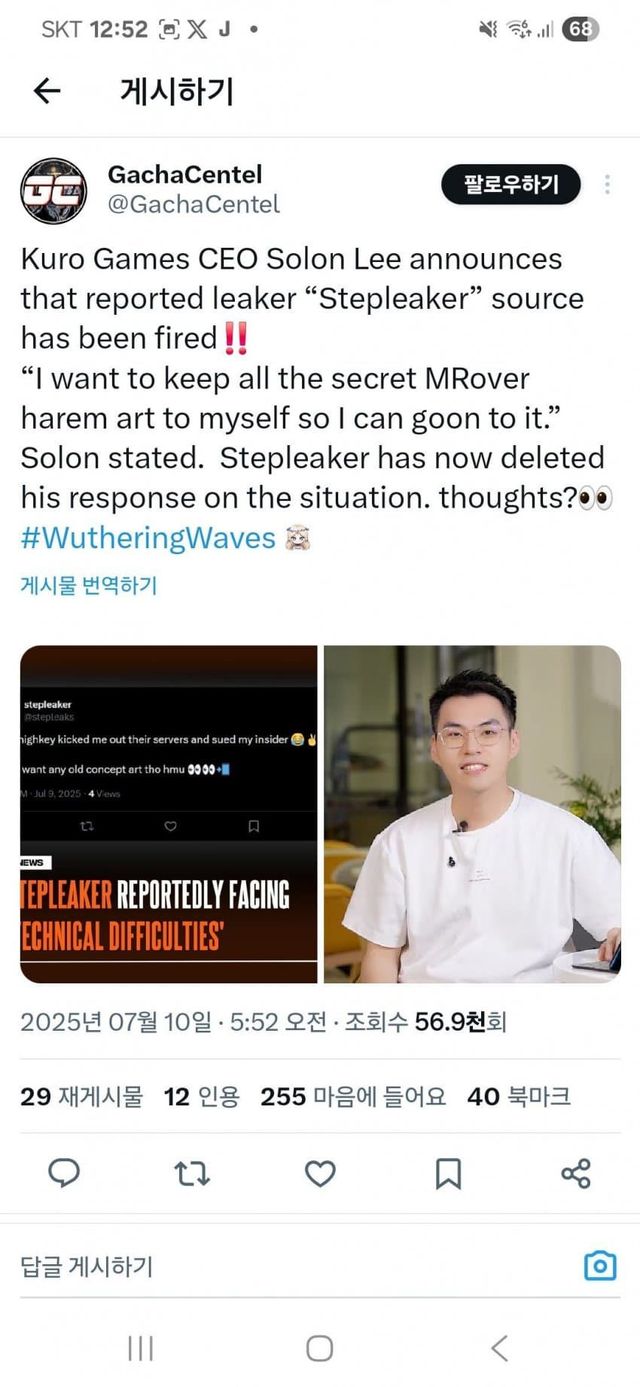Click the 팔로우하기 follow button
640x1387 pixels.
[x=511, y=184]
